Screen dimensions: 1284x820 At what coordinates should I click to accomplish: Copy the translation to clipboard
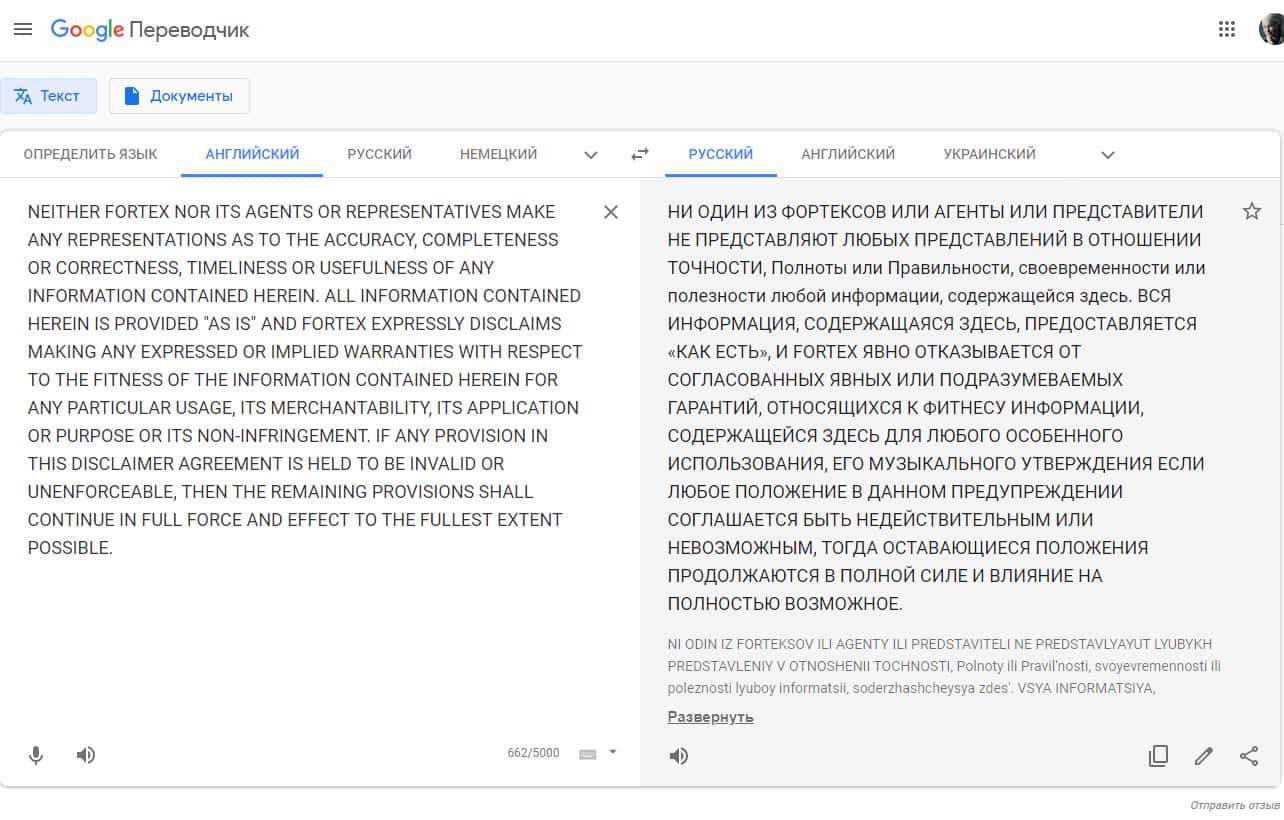point(1158,756)
